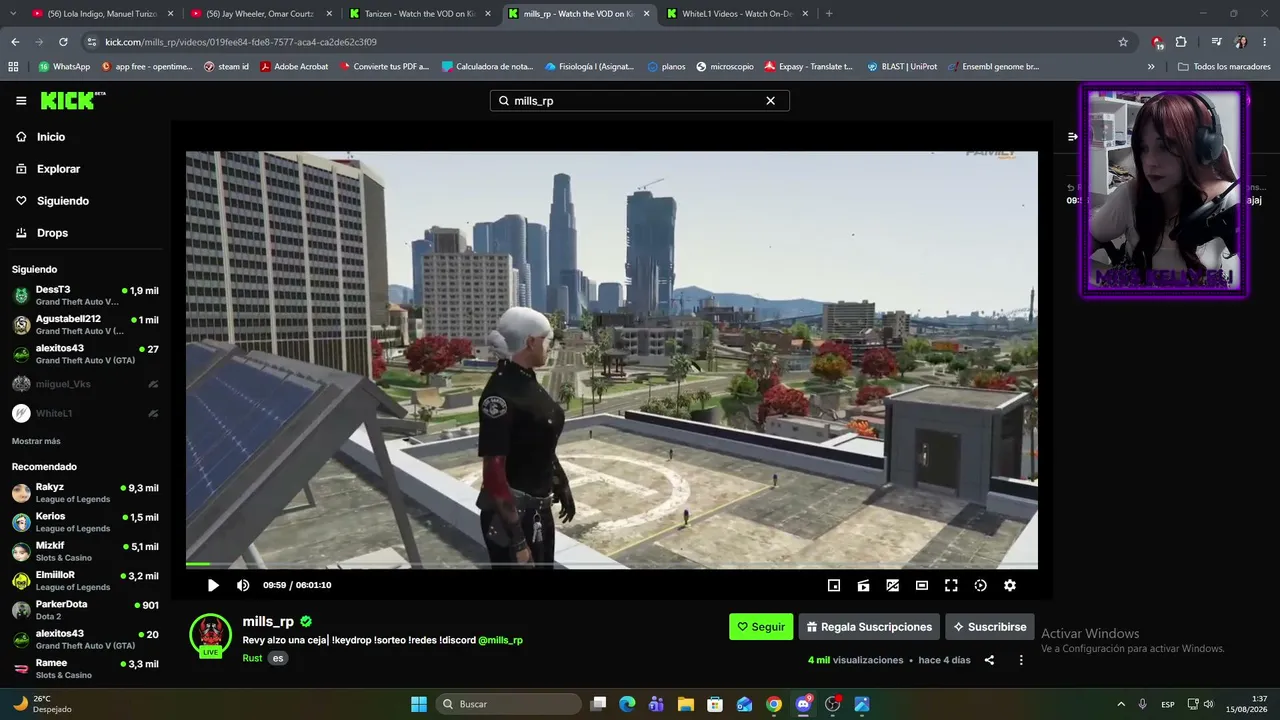Collapse the chat panel
Image resolution: width=1280 pixels, height=720 pixels.
tap(1072, 136)
